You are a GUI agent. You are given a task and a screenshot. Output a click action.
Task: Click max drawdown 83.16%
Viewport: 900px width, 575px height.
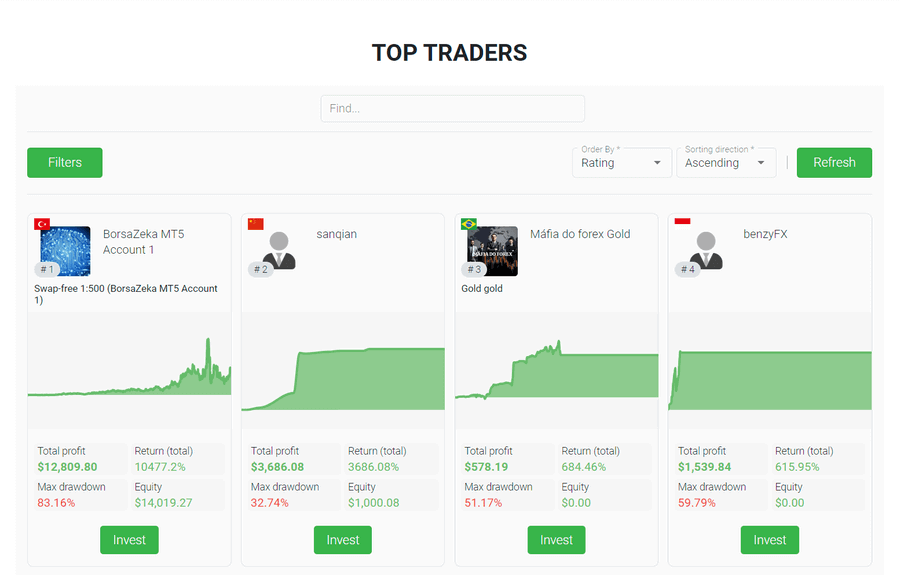[x=56, y=503]
